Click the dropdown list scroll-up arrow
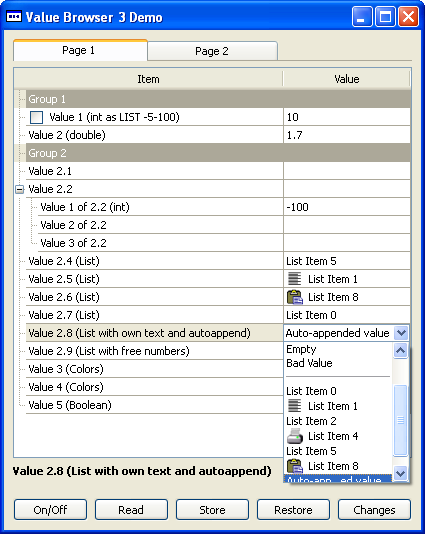Image resolution: width=425 pixels, height=534 pixels. tap(400, 350)
